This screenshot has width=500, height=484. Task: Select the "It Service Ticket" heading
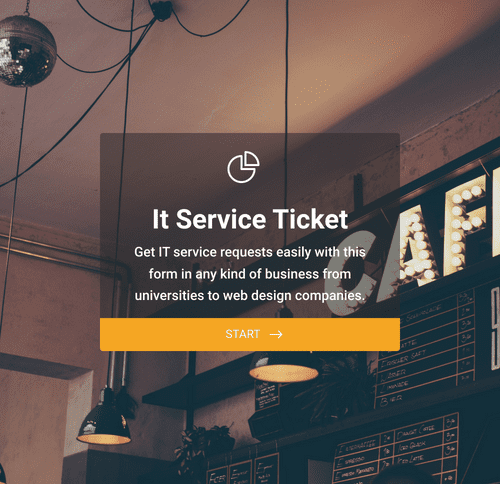[250, 219]
